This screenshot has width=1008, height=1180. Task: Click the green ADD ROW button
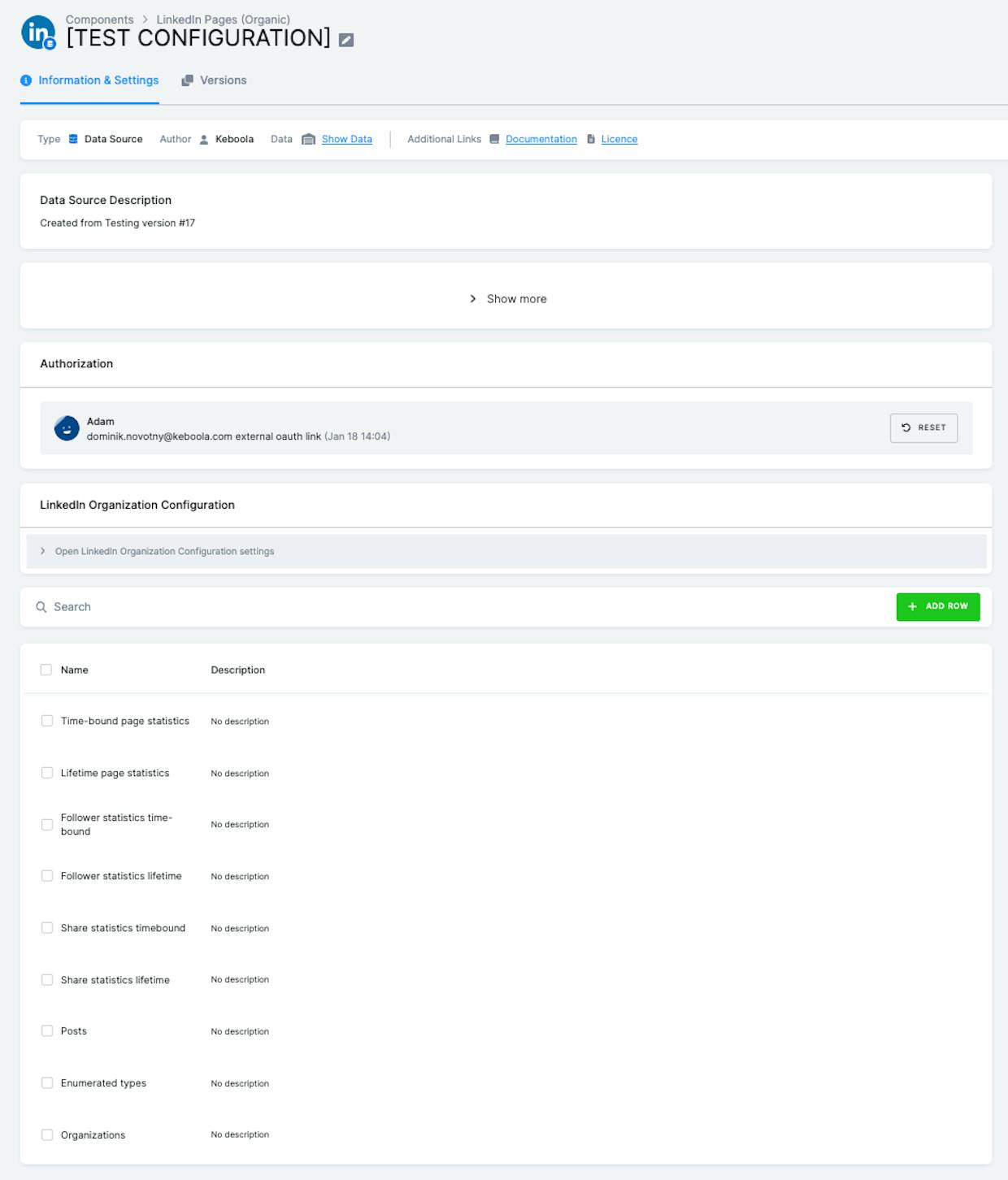(x=938, y=606)
